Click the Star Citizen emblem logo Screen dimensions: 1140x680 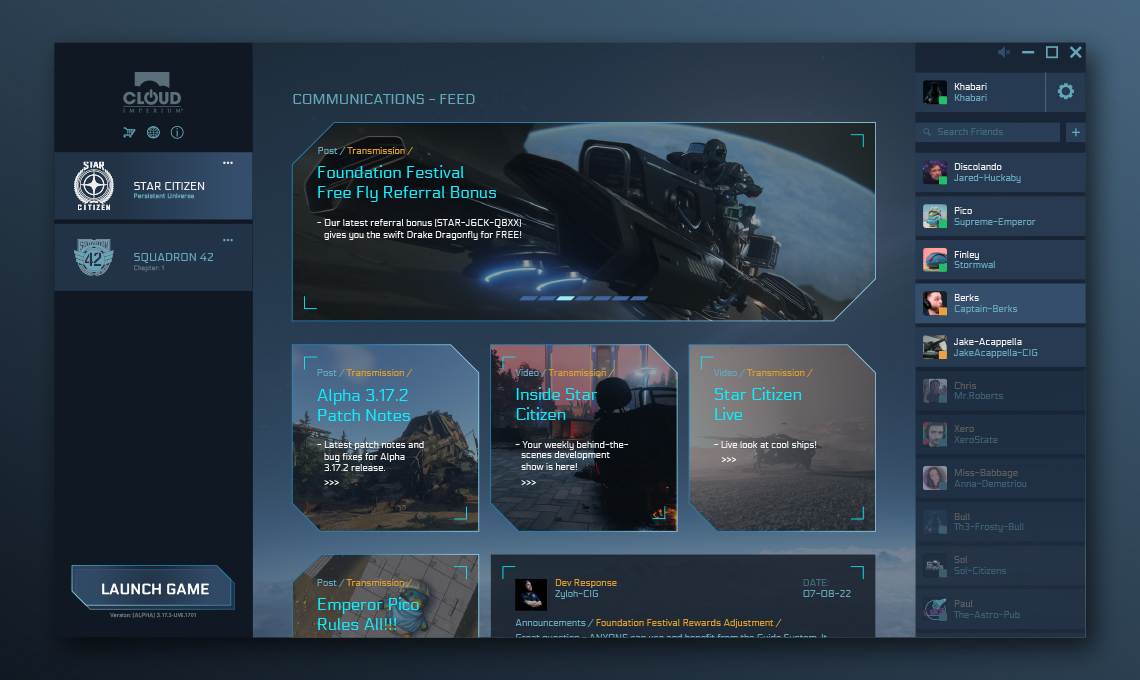pyautogui.click(x=94, y=186)
